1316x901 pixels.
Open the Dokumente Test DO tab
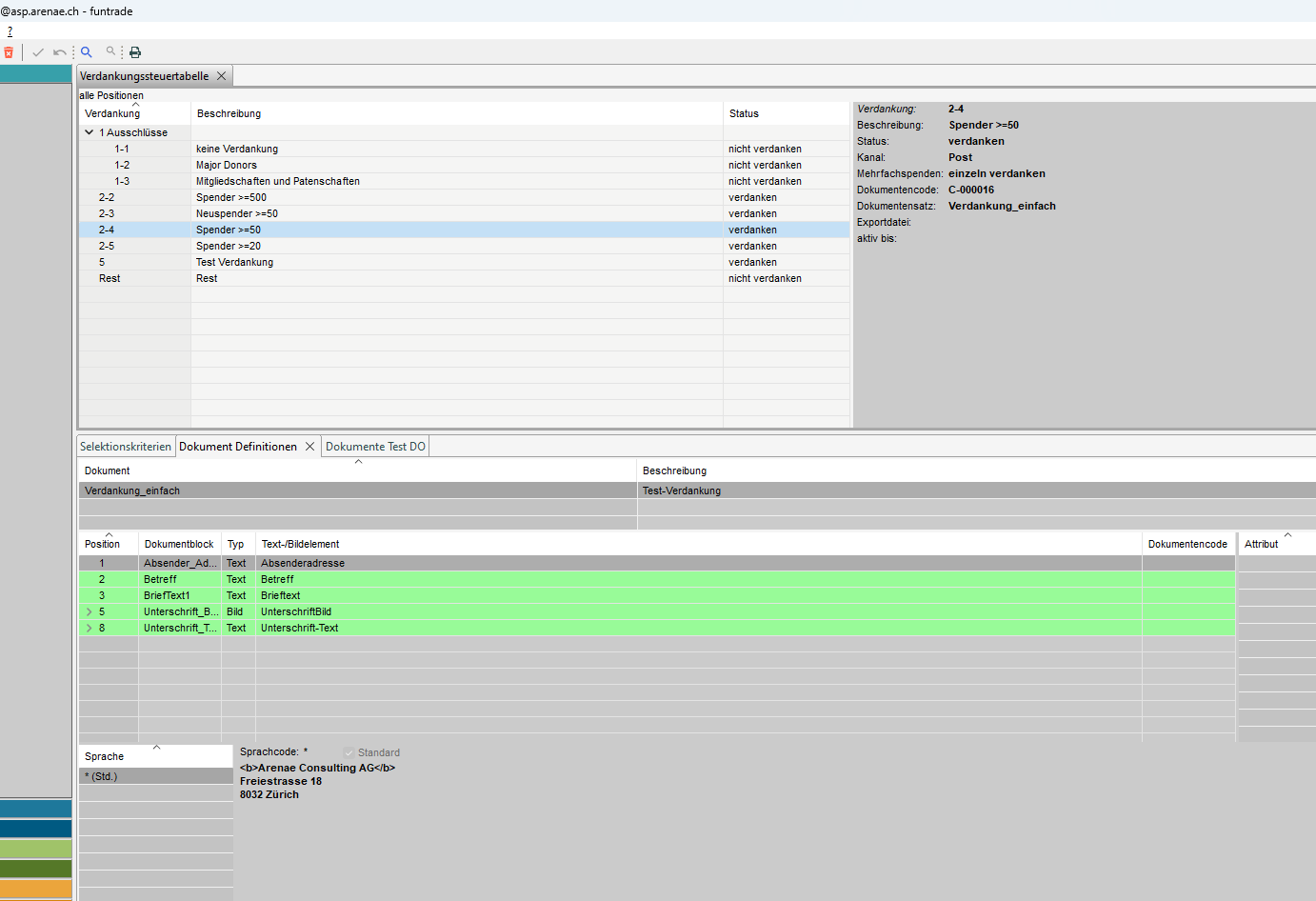pyautogui.click(x=375, y=447)
